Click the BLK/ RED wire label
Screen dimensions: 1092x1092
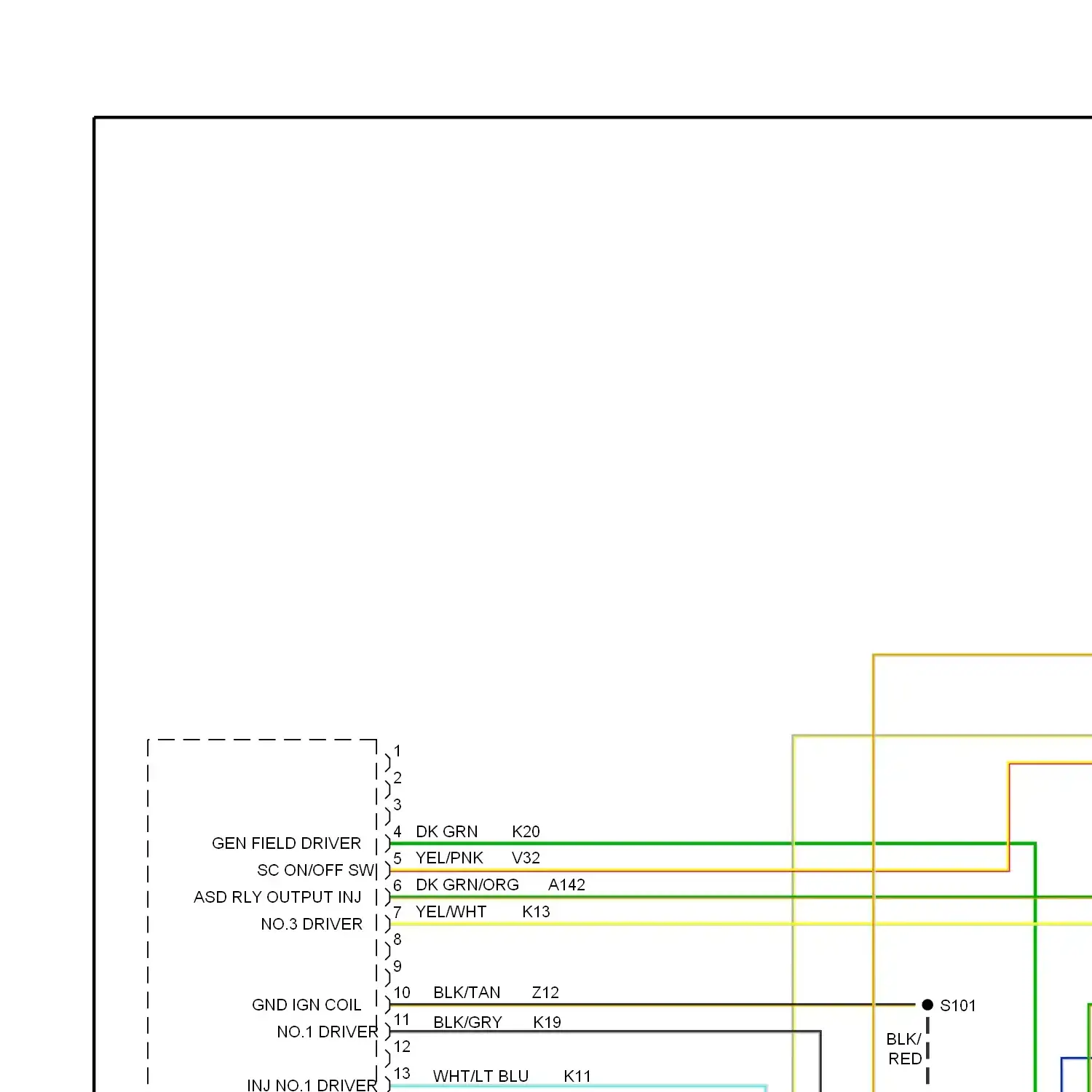(904, 1048)
